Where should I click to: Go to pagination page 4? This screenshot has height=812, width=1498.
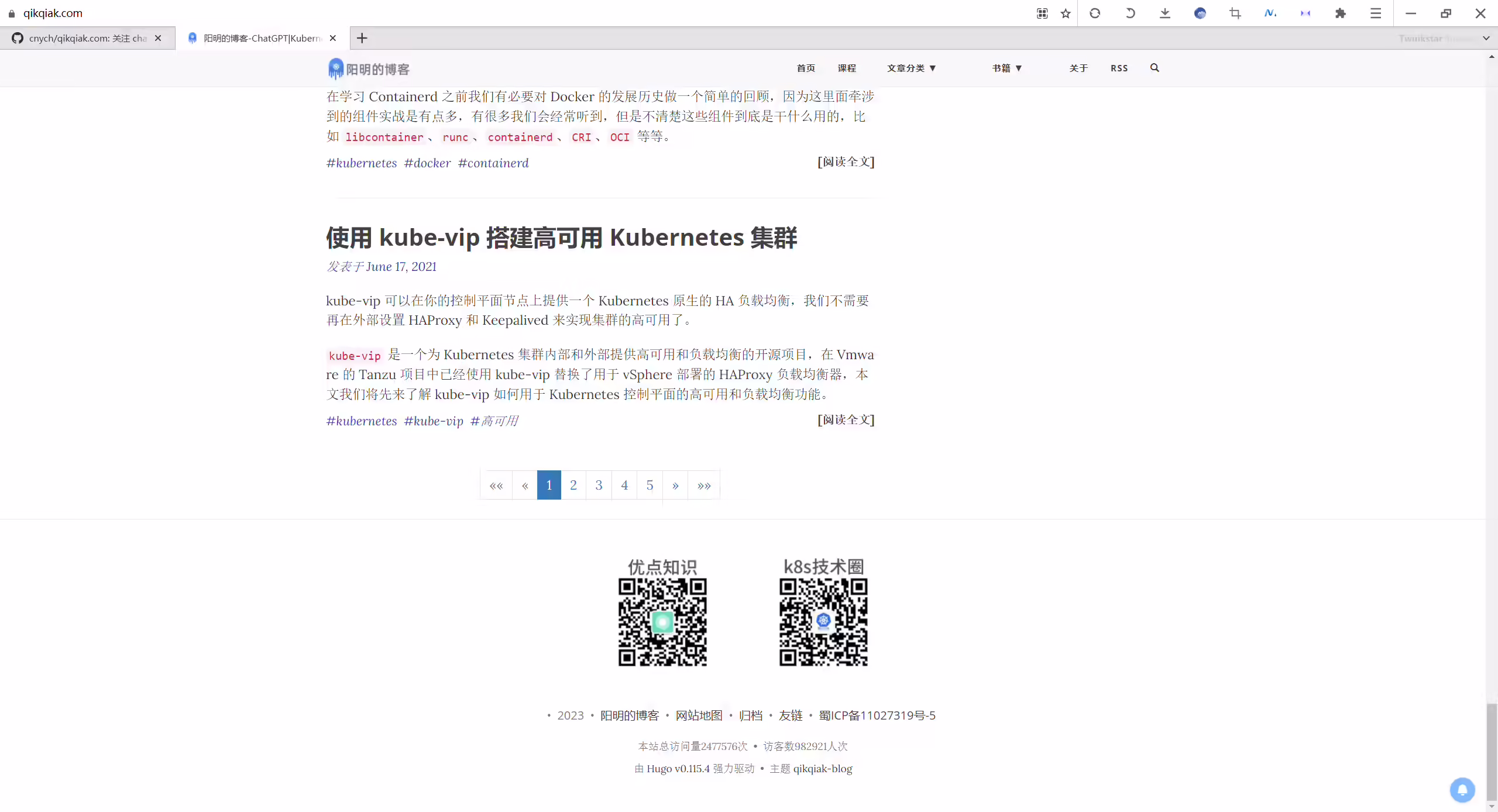point(624,485)
